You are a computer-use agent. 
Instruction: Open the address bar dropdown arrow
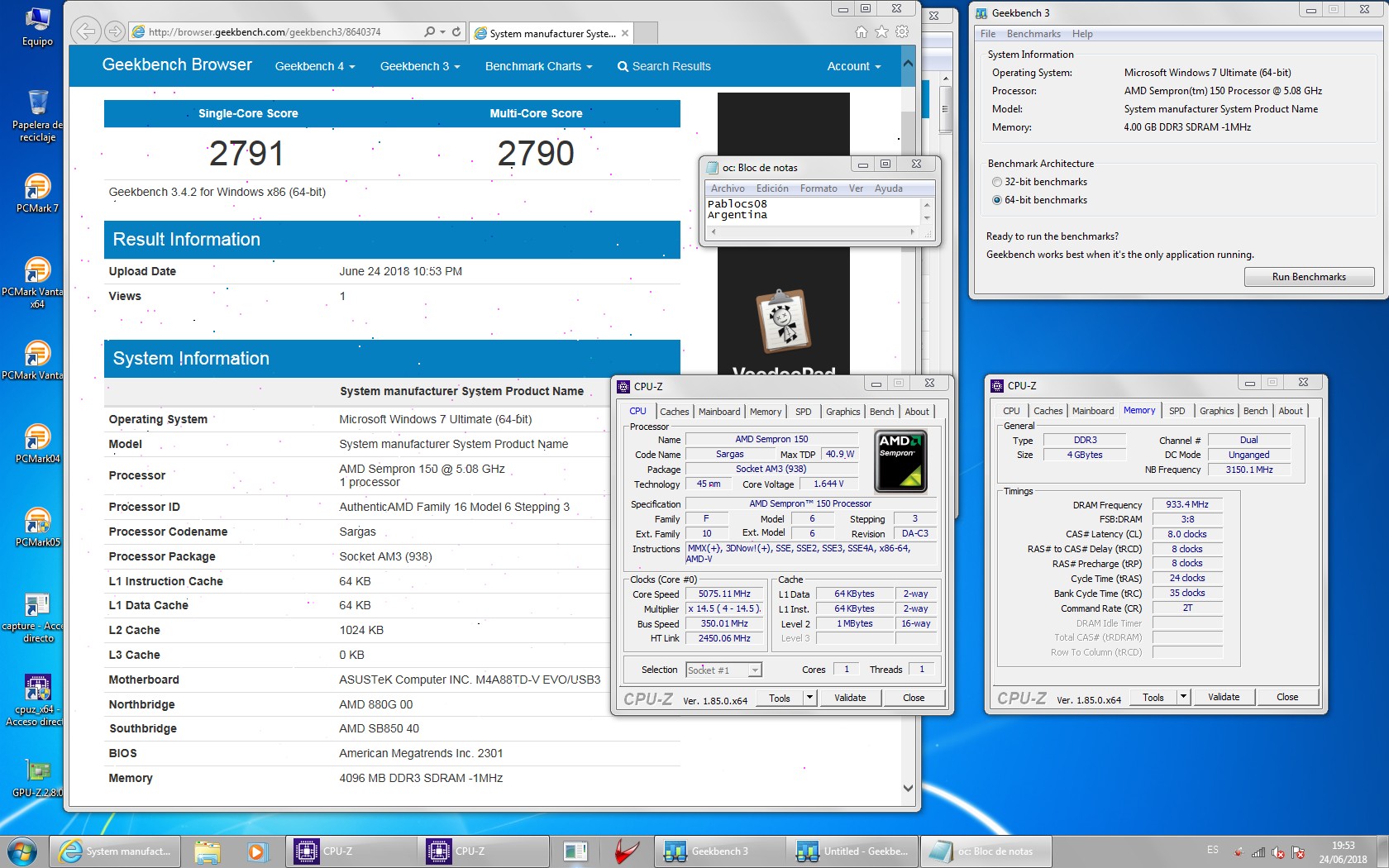pyautogui.click(x=443, y=31)
